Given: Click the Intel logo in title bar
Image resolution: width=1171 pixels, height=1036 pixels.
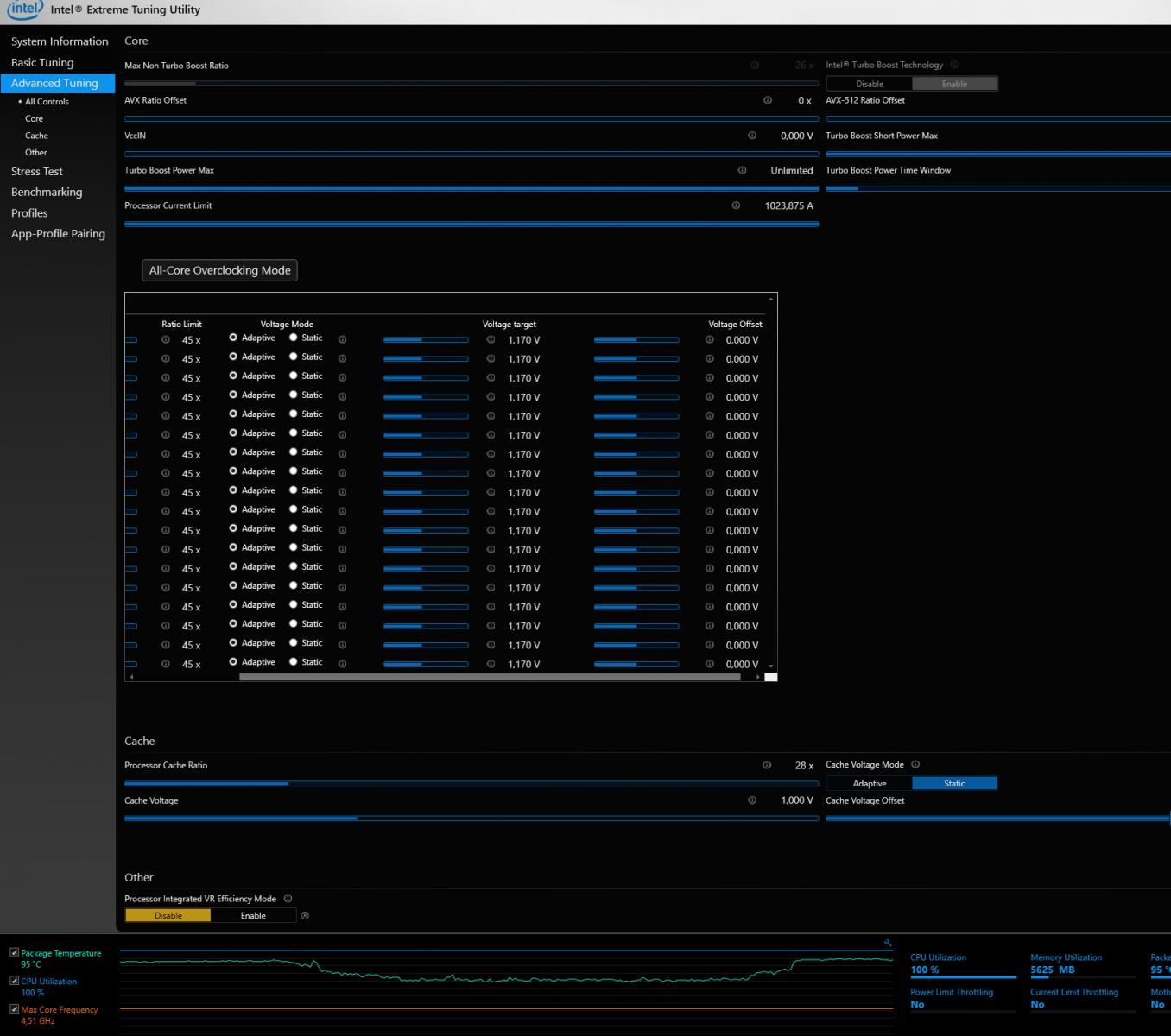Looking at the screenshot, I should pos(24,9).
